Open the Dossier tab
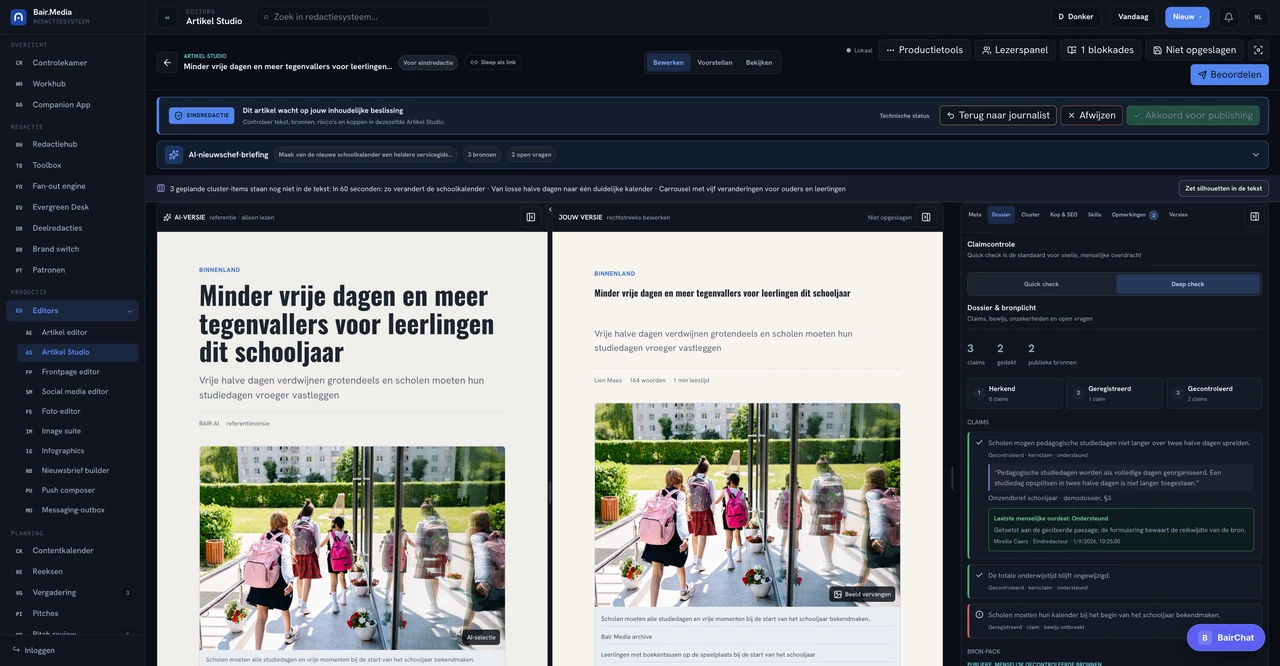The image size is (1280, 666). point(1001,215)
